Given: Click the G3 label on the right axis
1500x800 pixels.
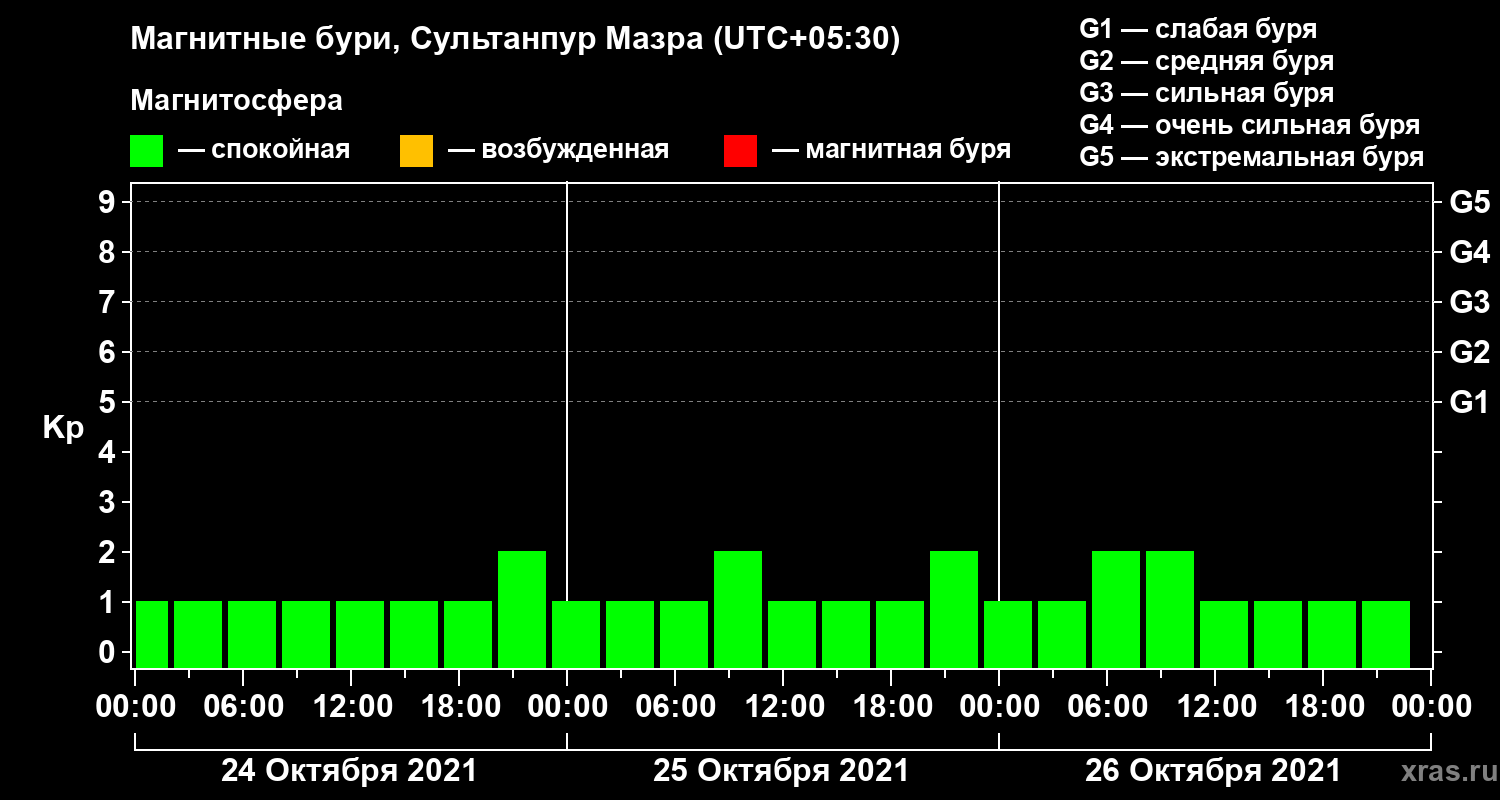Looking at the screenshot, I should pyautogui.click(x=1469, y=303).
